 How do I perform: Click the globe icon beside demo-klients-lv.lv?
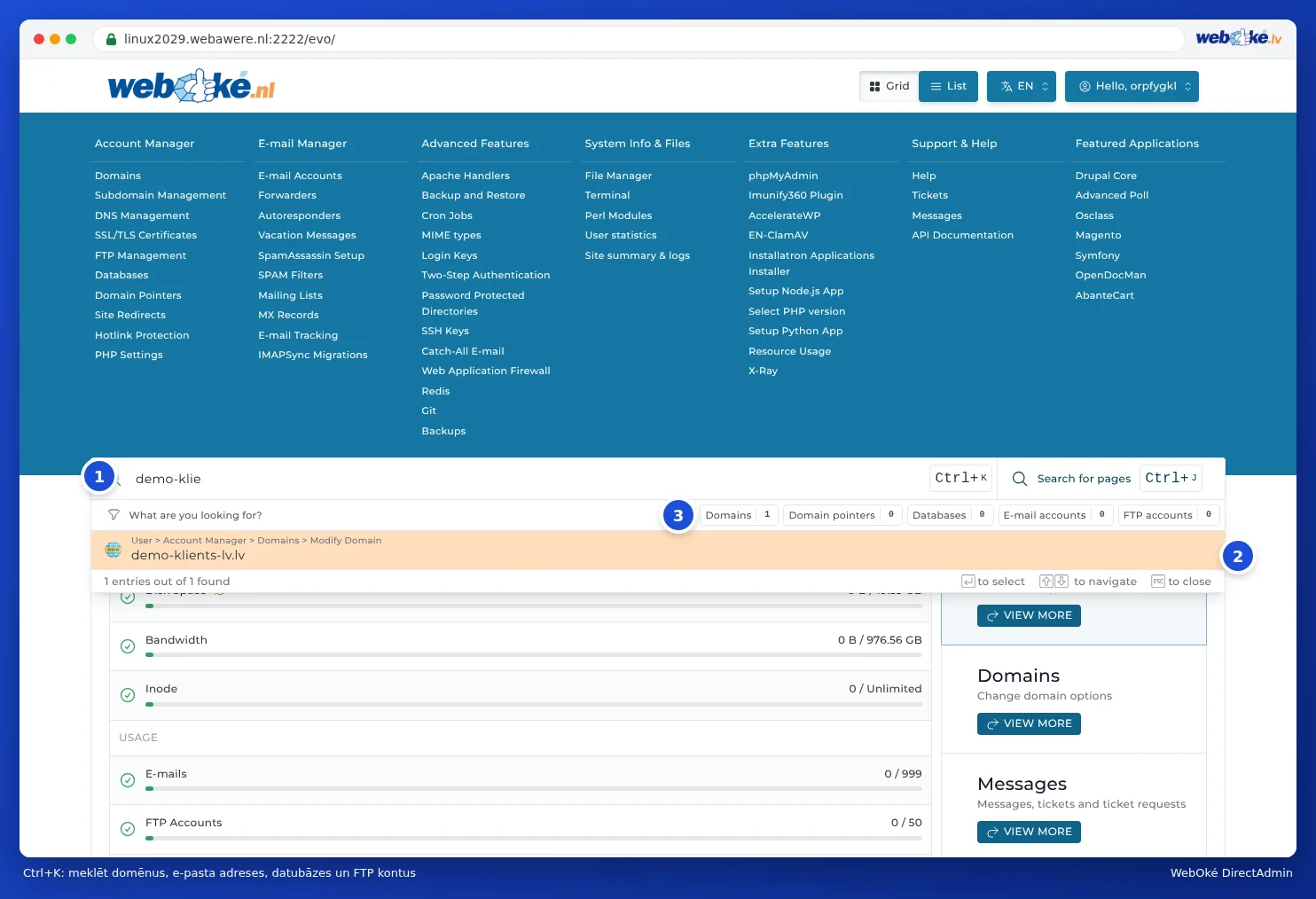(x=113, y=550)
